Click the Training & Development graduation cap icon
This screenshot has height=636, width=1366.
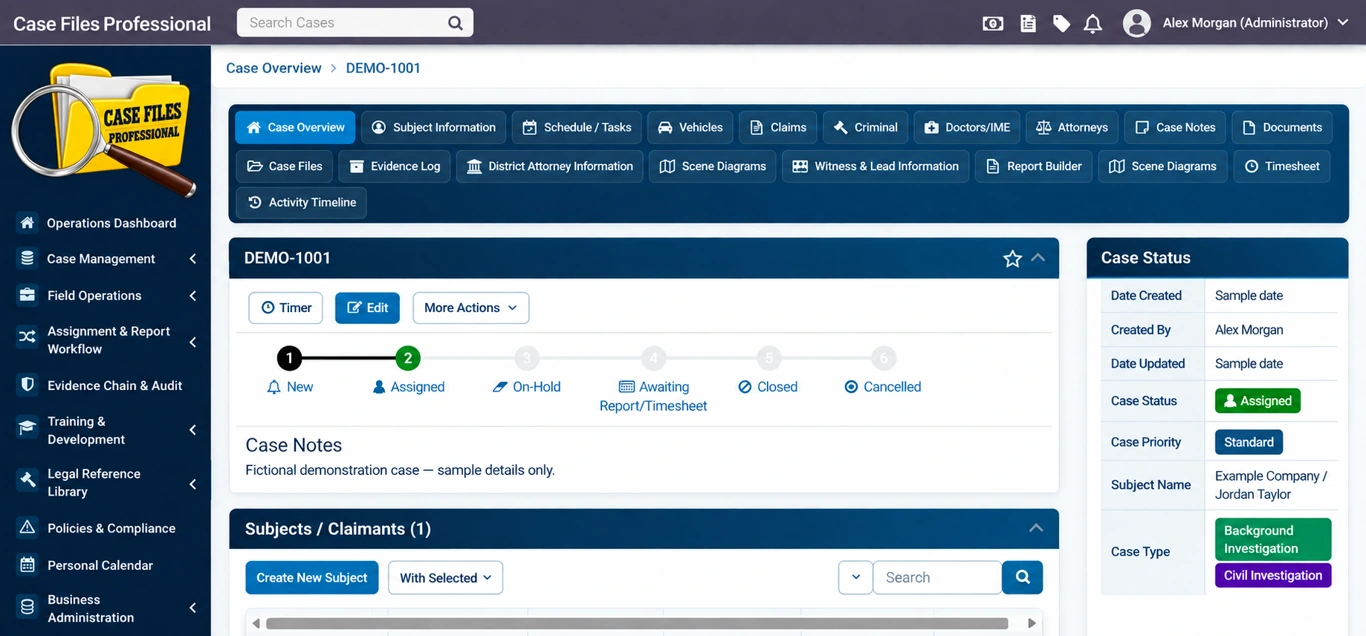click(28, 428)
